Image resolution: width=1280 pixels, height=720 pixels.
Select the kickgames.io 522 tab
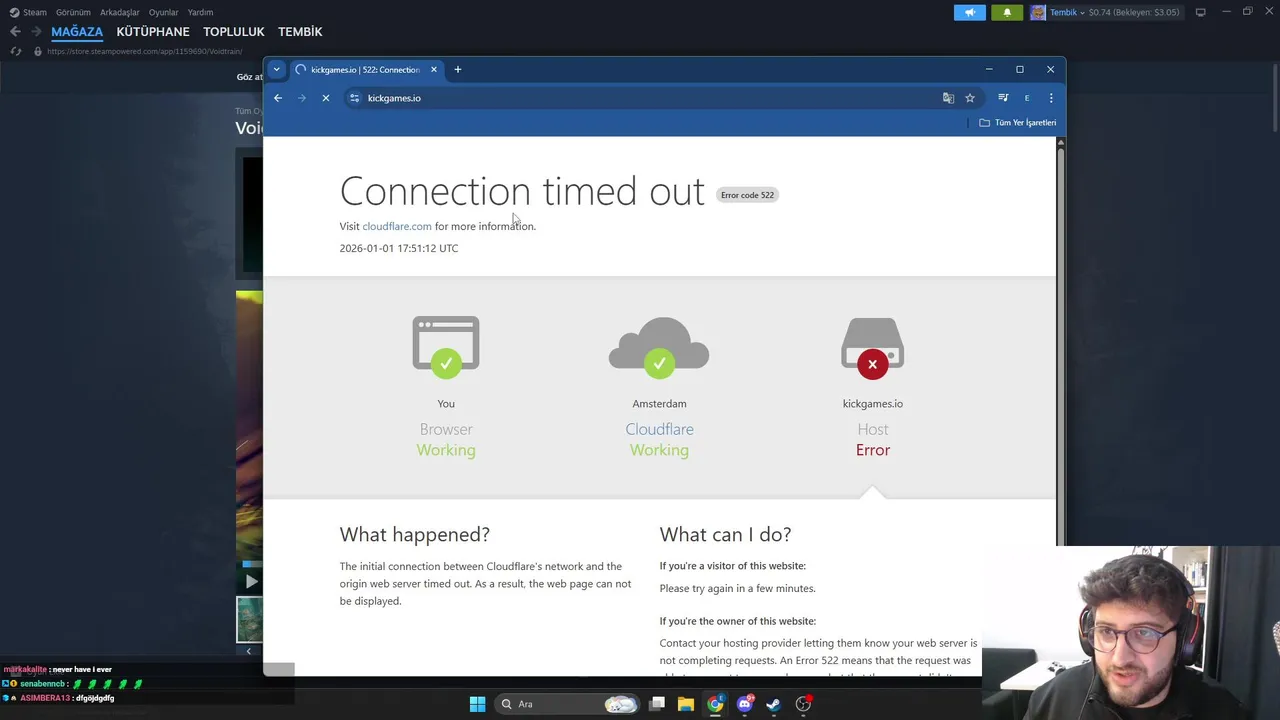tap(365, 70)
